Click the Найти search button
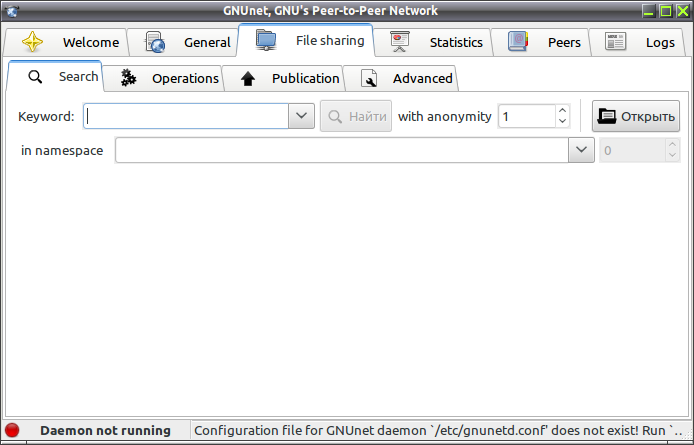This screenshot has width=694, height=445. [x=356, y=116]
